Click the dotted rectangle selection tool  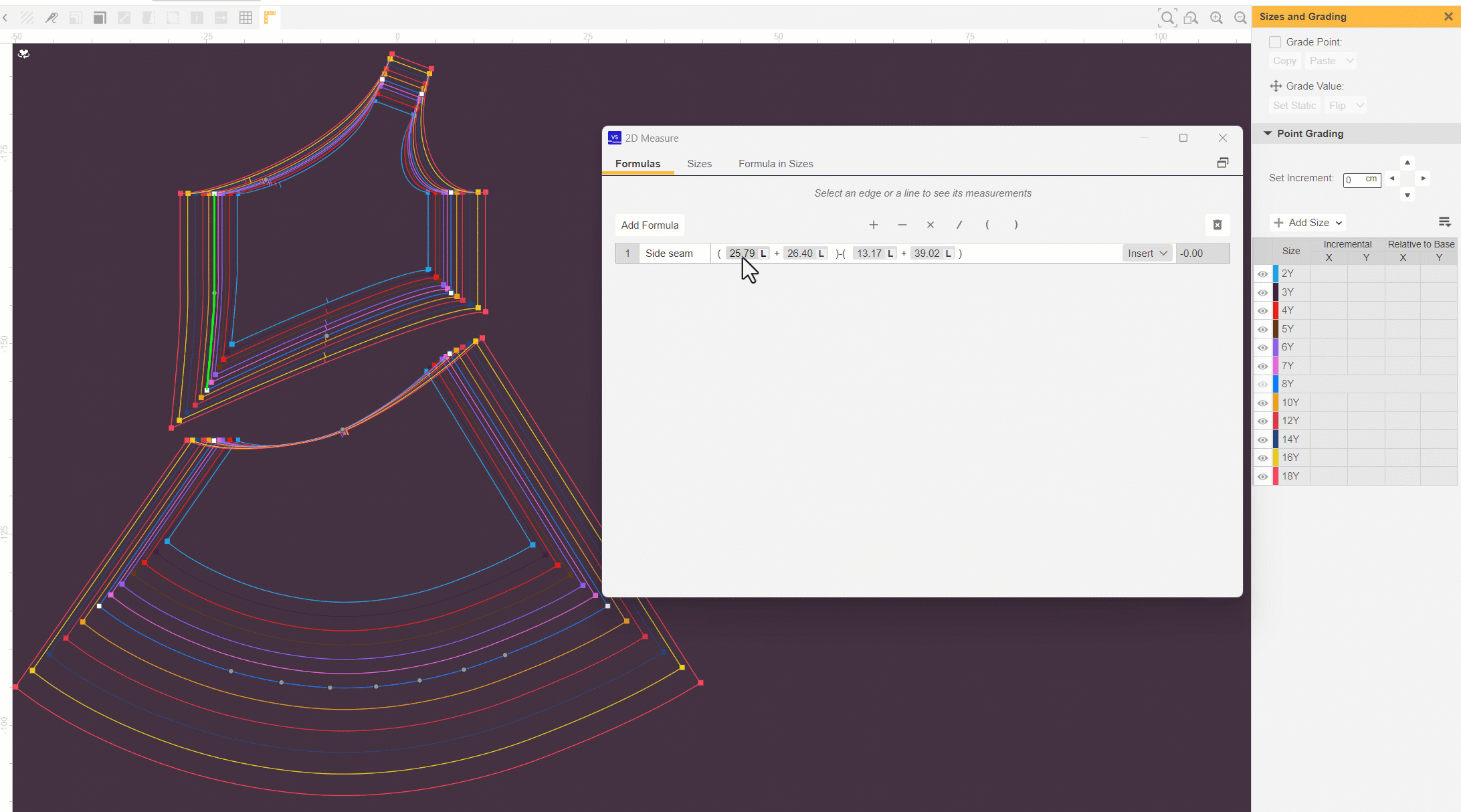[173, 18]
